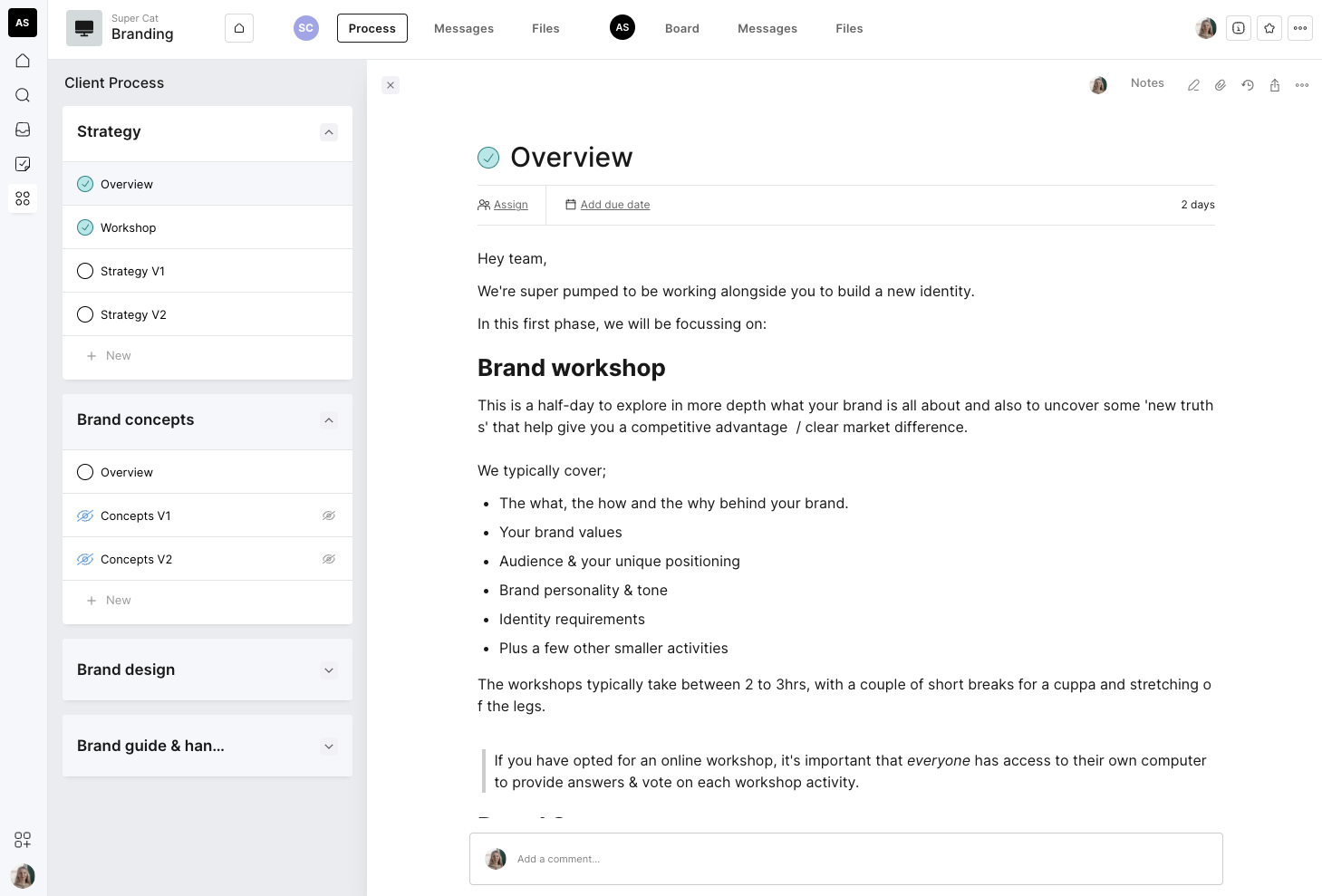Viewport: 1322px width, 896px height.
Task: Click the calendar icon beside Add due date
Action: coord(571,205)
